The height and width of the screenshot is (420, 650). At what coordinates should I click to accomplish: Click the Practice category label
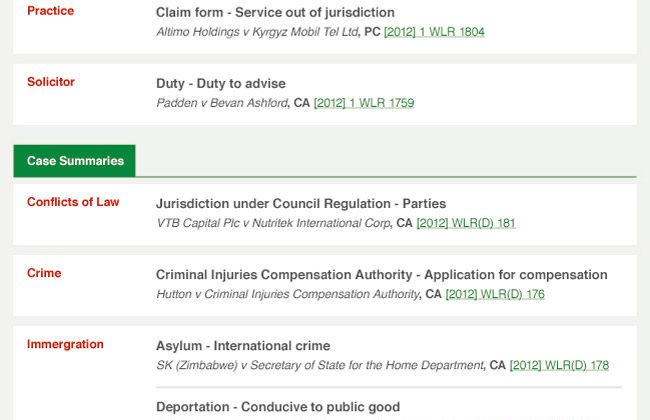pos(50,11)
